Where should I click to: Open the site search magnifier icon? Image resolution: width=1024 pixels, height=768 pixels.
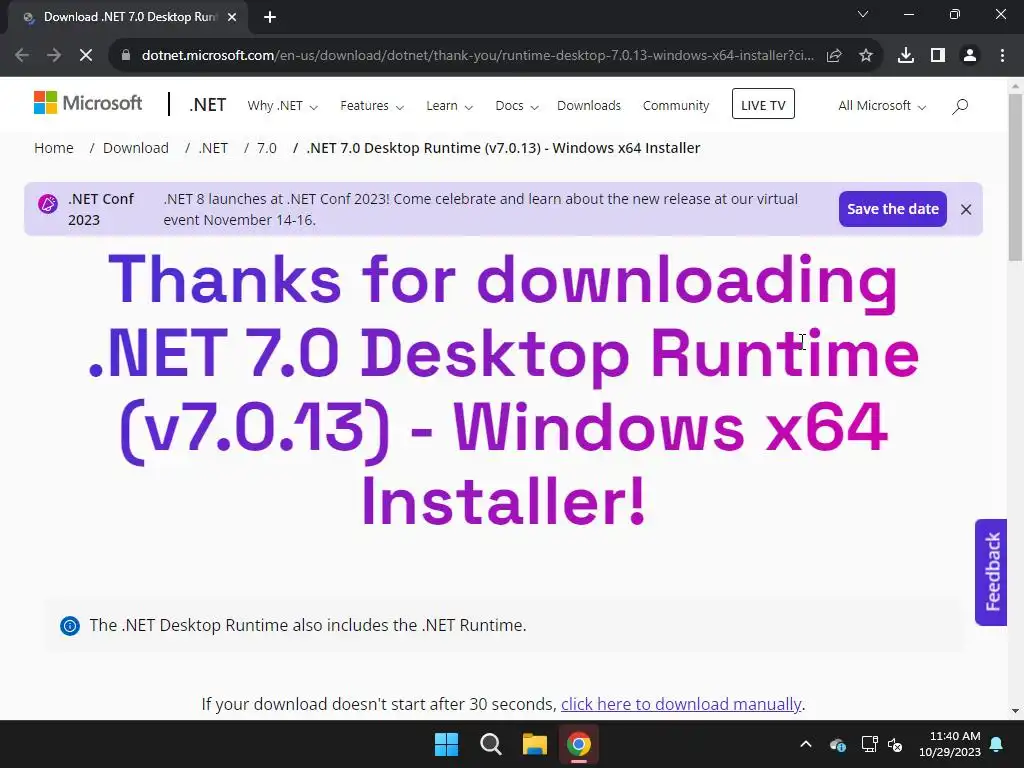[959, 106]
